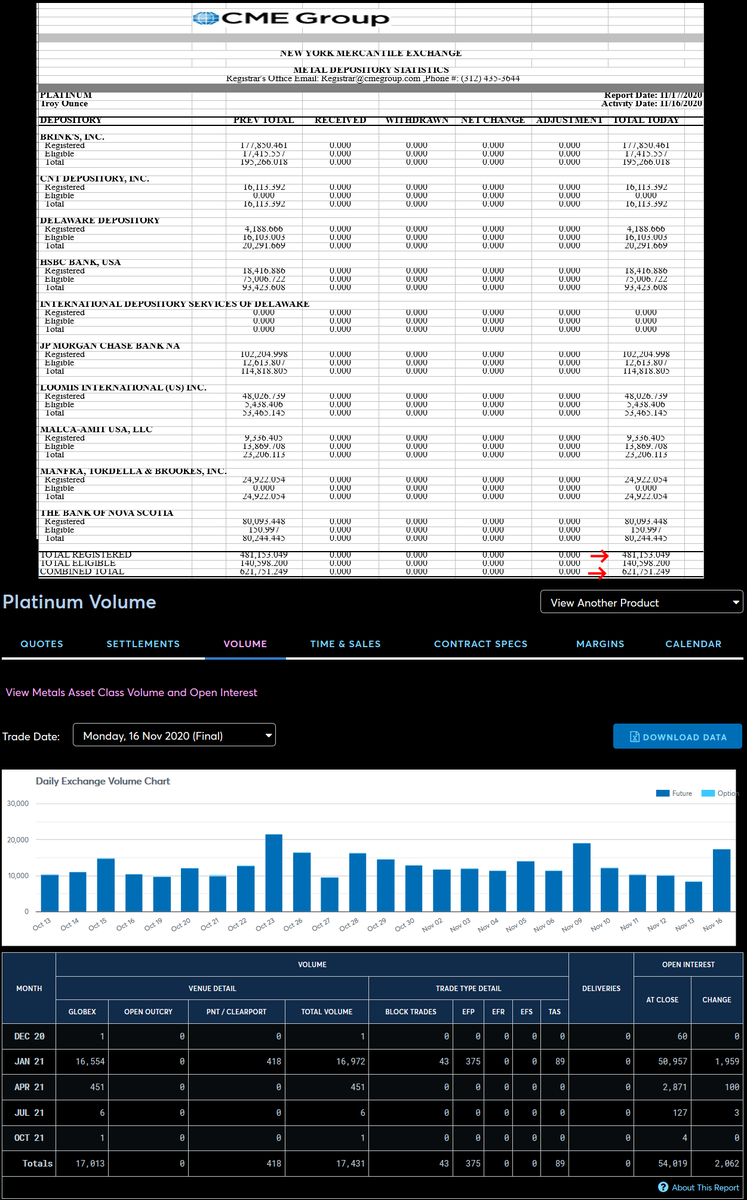The height and width of the screenshot is (1200, 747).
Task: Click the CHANGE column header
Action: (x=716, y=999)
